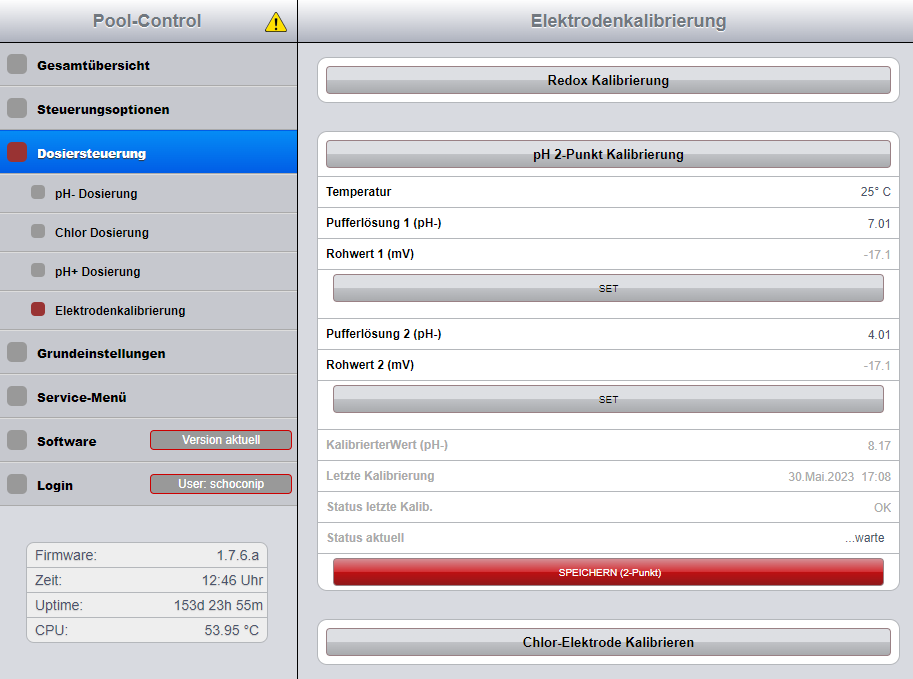
Task: Click the Status aktuell ...warte value
Action: tap(865, 538)
